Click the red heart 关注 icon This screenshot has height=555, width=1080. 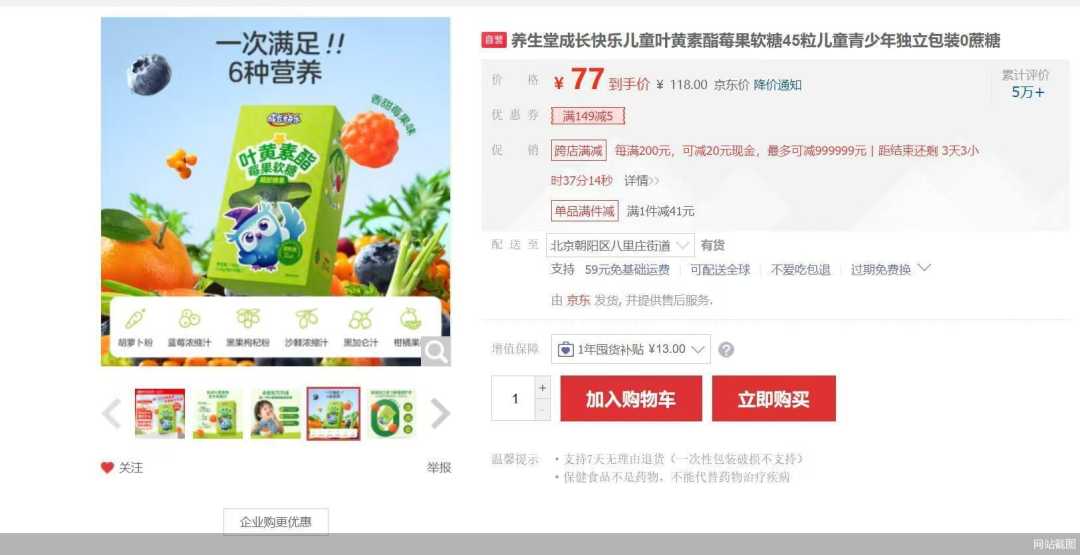(x=107, y=468)
